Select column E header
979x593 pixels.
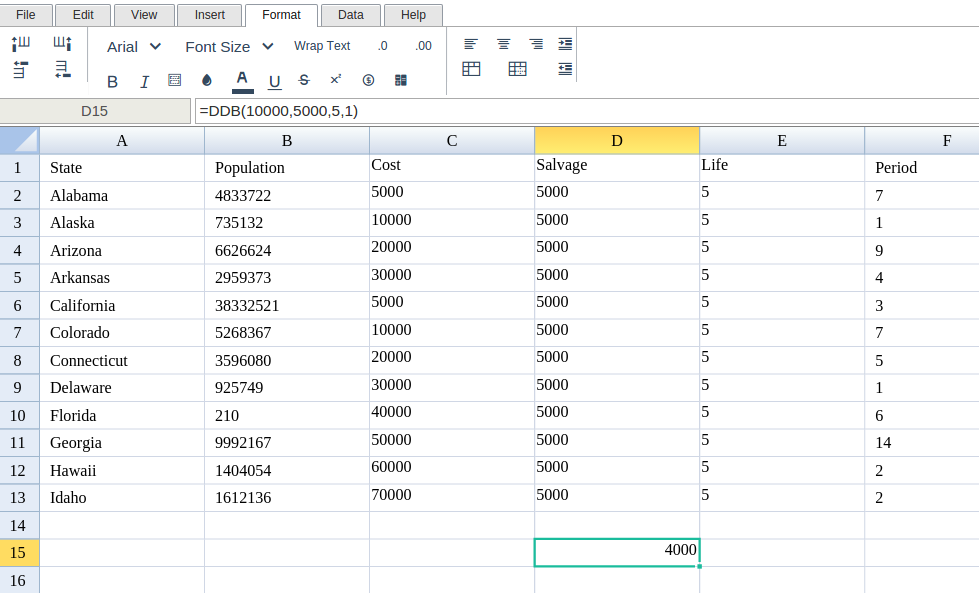782,140
